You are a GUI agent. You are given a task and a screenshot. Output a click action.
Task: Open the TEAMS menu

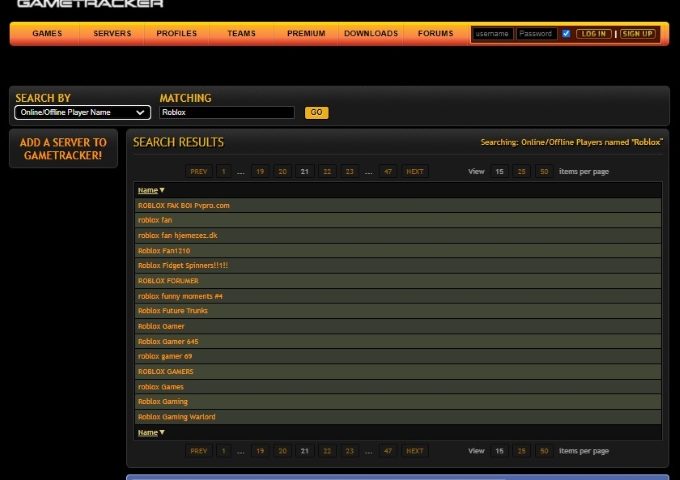click(x=241, y=33)
